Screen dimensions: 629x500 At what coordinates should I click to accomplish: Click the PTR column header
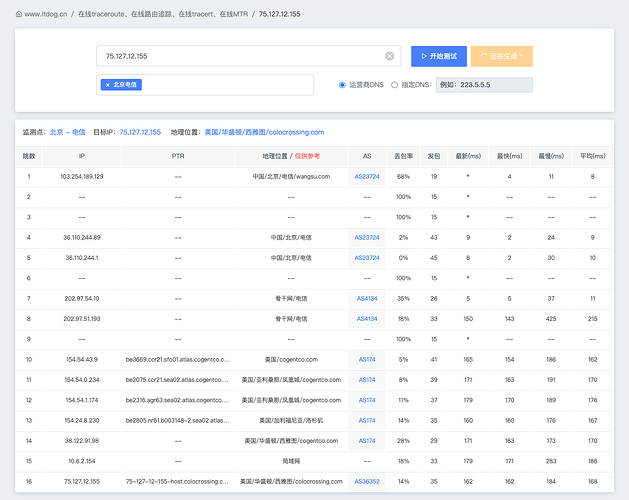[178, 156]
